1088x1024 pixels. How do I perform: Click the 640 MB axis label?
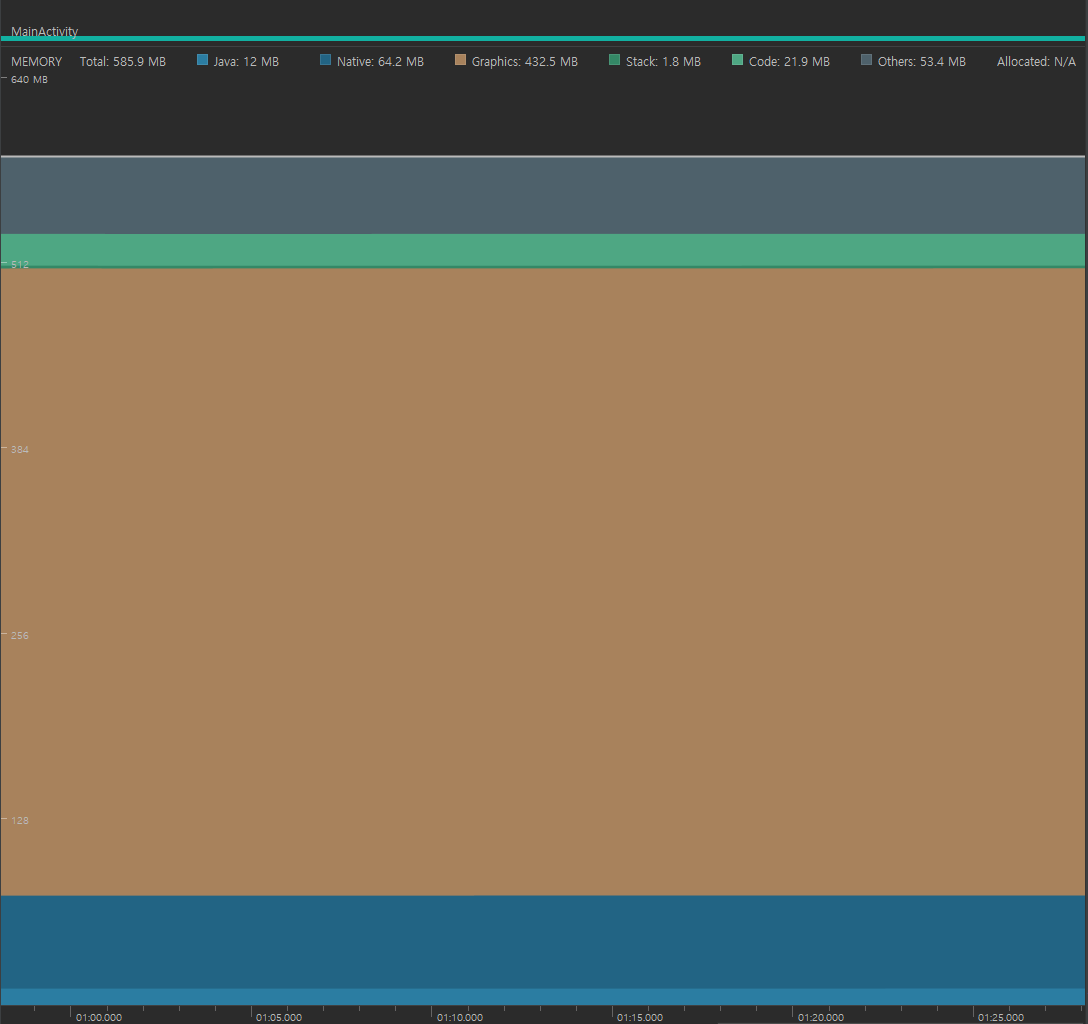29,80
